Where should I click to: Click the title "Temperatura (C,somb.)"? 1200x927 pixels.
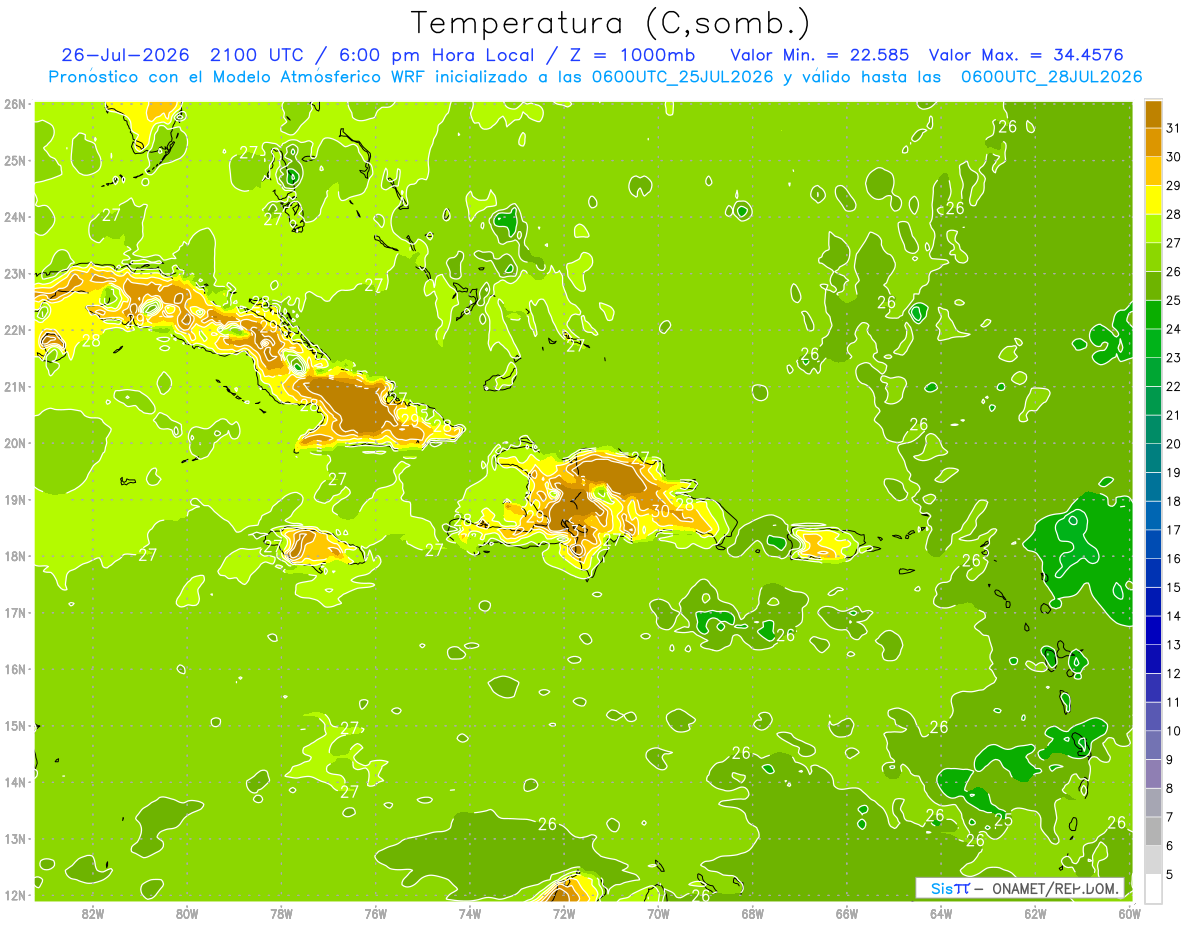tap(611, 23)
